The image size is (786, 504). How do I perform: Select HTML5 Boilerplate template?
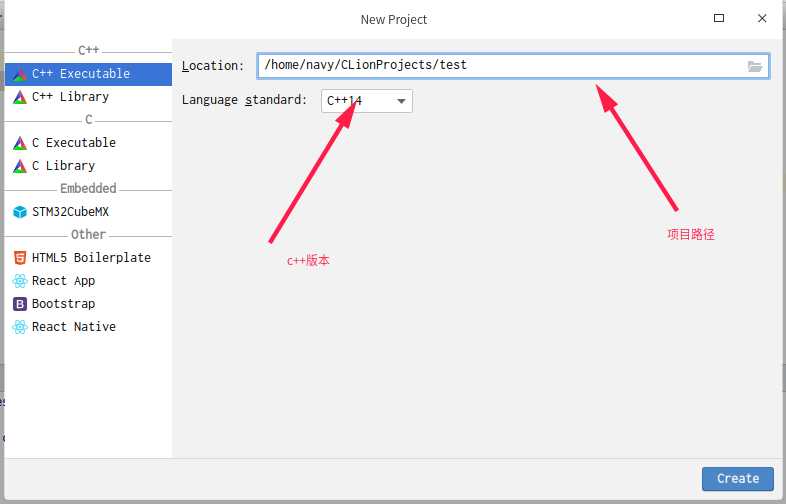(88, 258)
